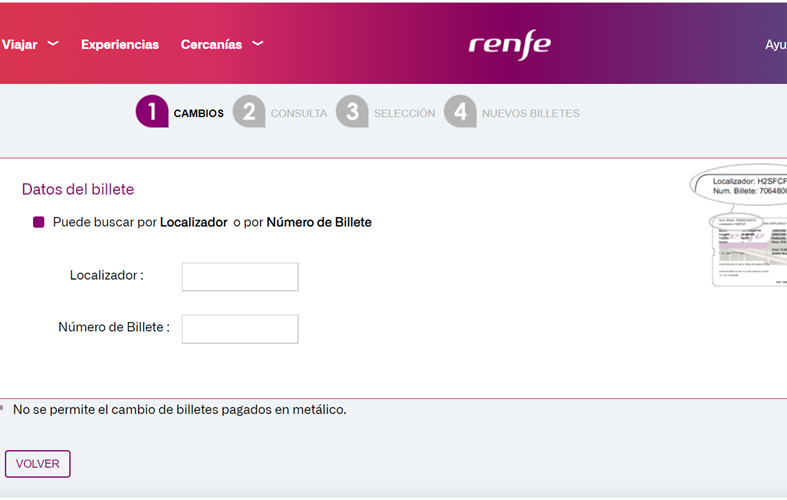Click the step 2 circle icon
The width and height of the screenshot is (787, 500).
point(249,112)
